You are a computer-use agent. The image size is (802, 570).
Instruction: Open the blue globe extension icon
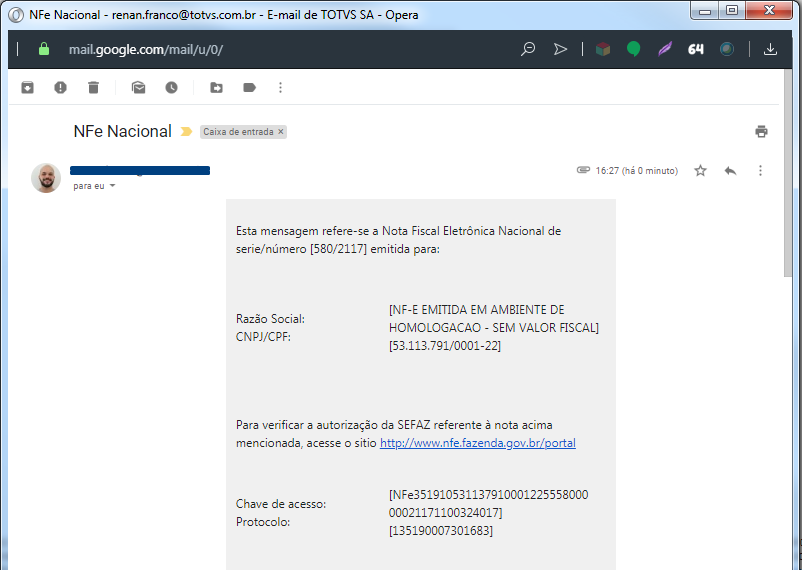(x=727, y=49)
